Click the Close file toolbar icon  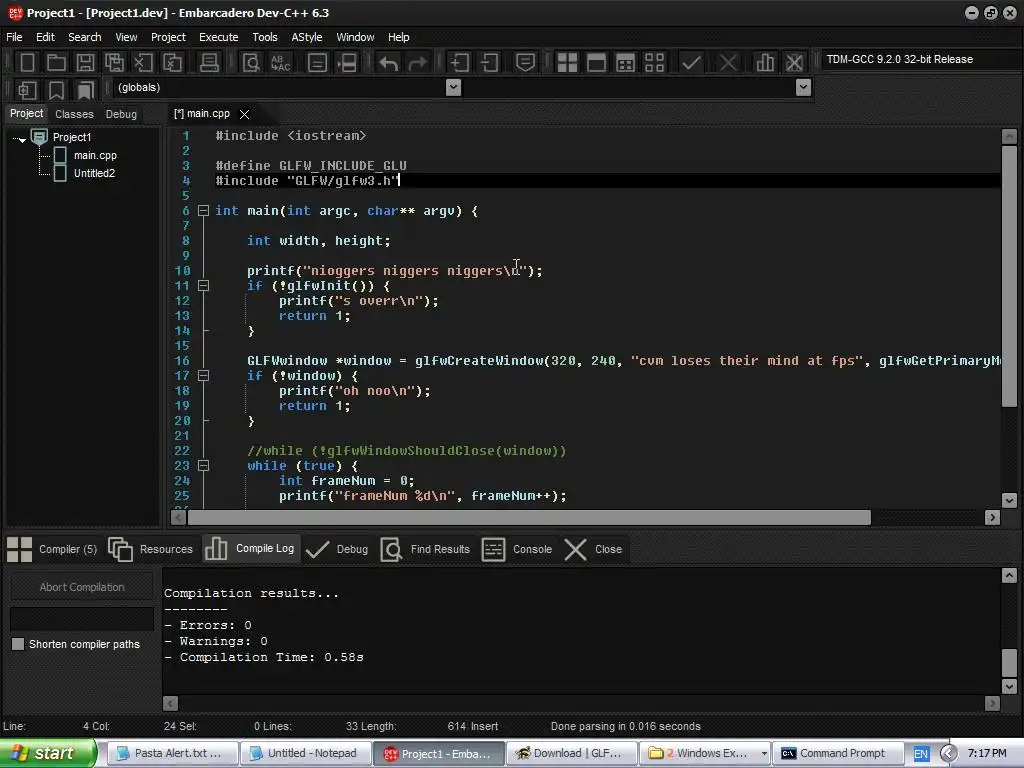(143, 63)
